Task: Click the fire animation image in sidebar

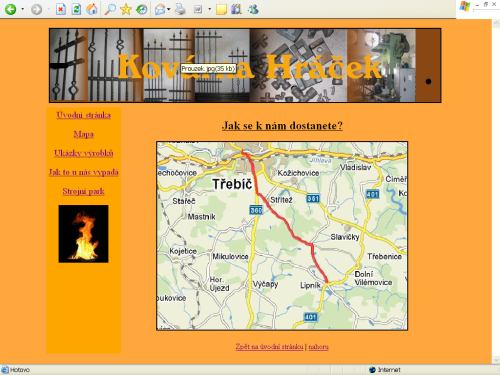Action: click(x=83, y=234)
